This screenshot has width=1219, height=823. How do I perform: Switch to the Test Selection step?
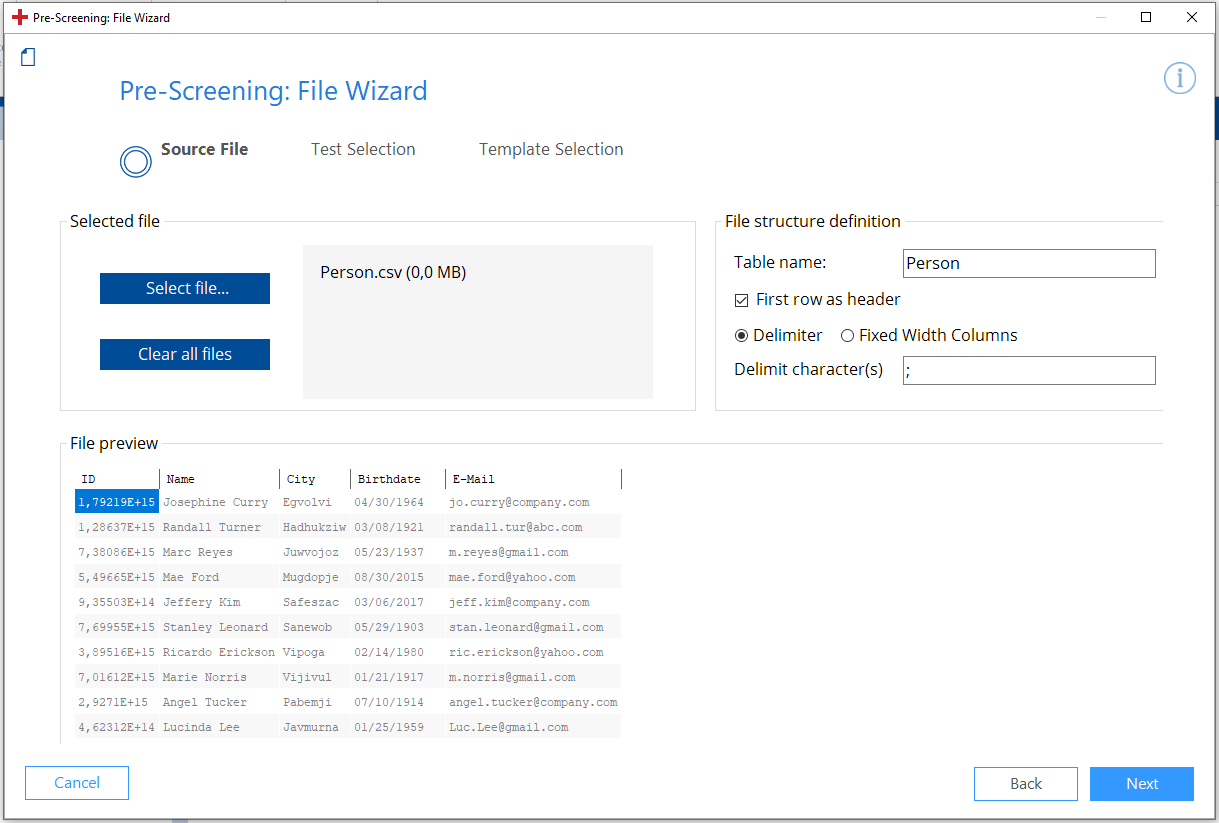pyautogui.click(x=363, y=149)
